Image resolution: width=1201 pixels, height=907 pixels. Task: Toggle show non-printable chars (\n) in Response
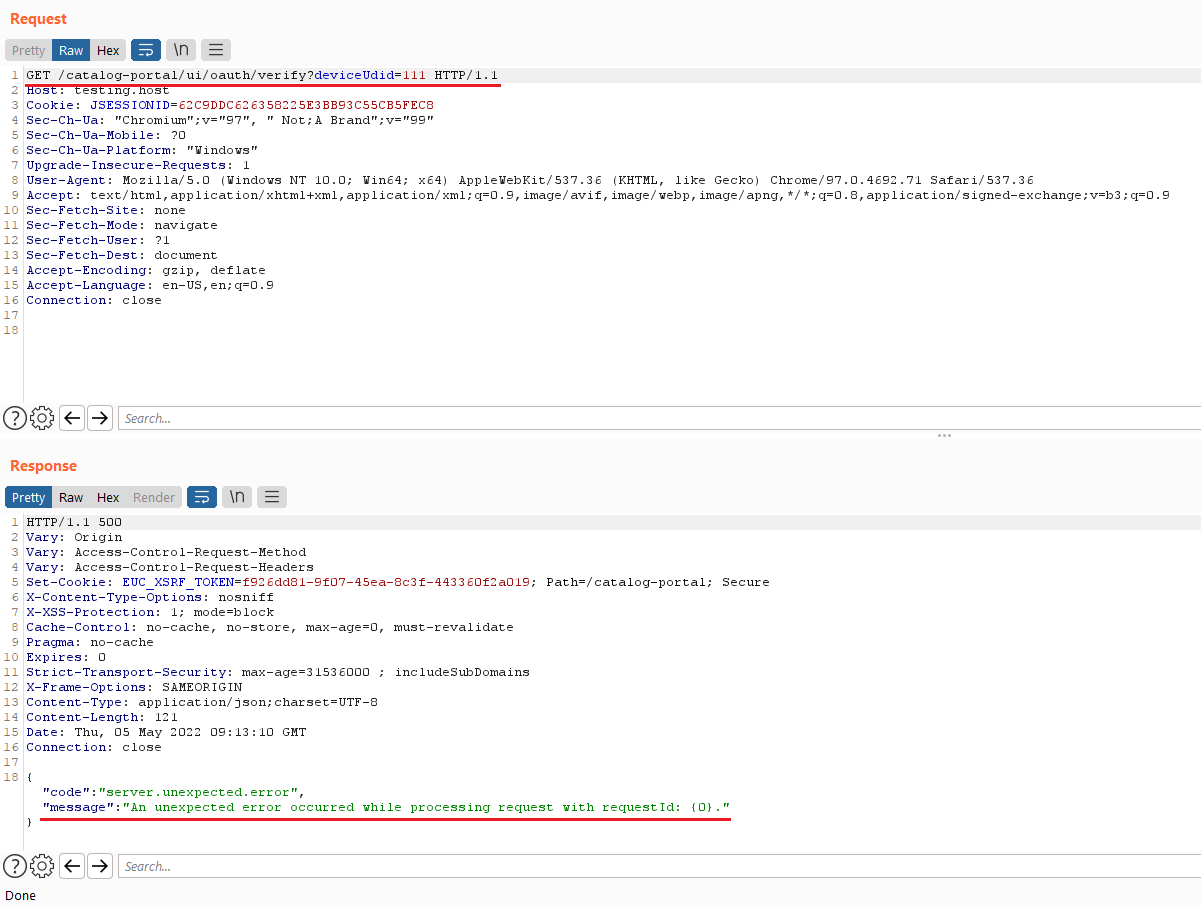coord(237,497)
